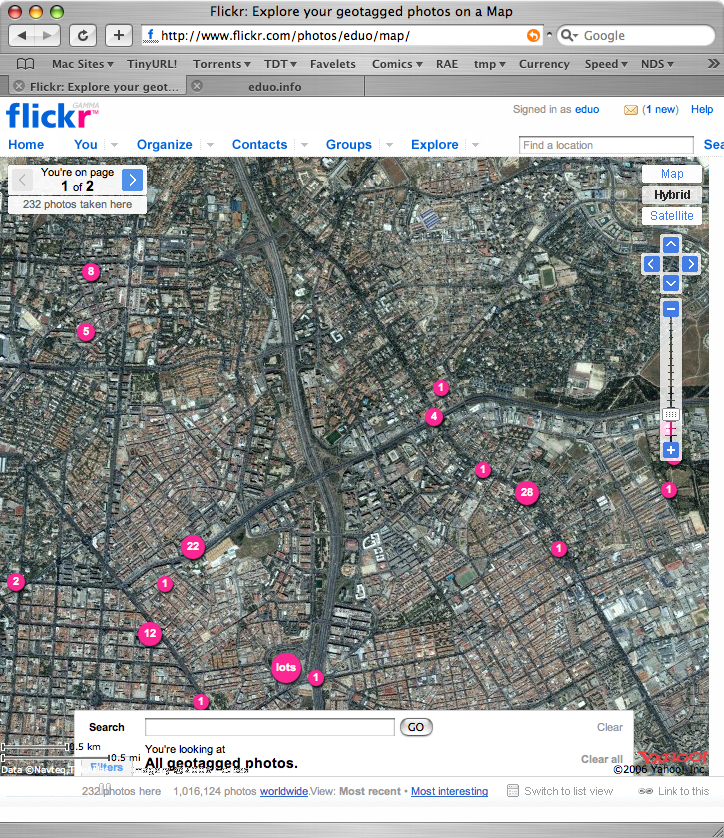Switch map to Satellite view

pyautogui.click(x=672, y=215)
